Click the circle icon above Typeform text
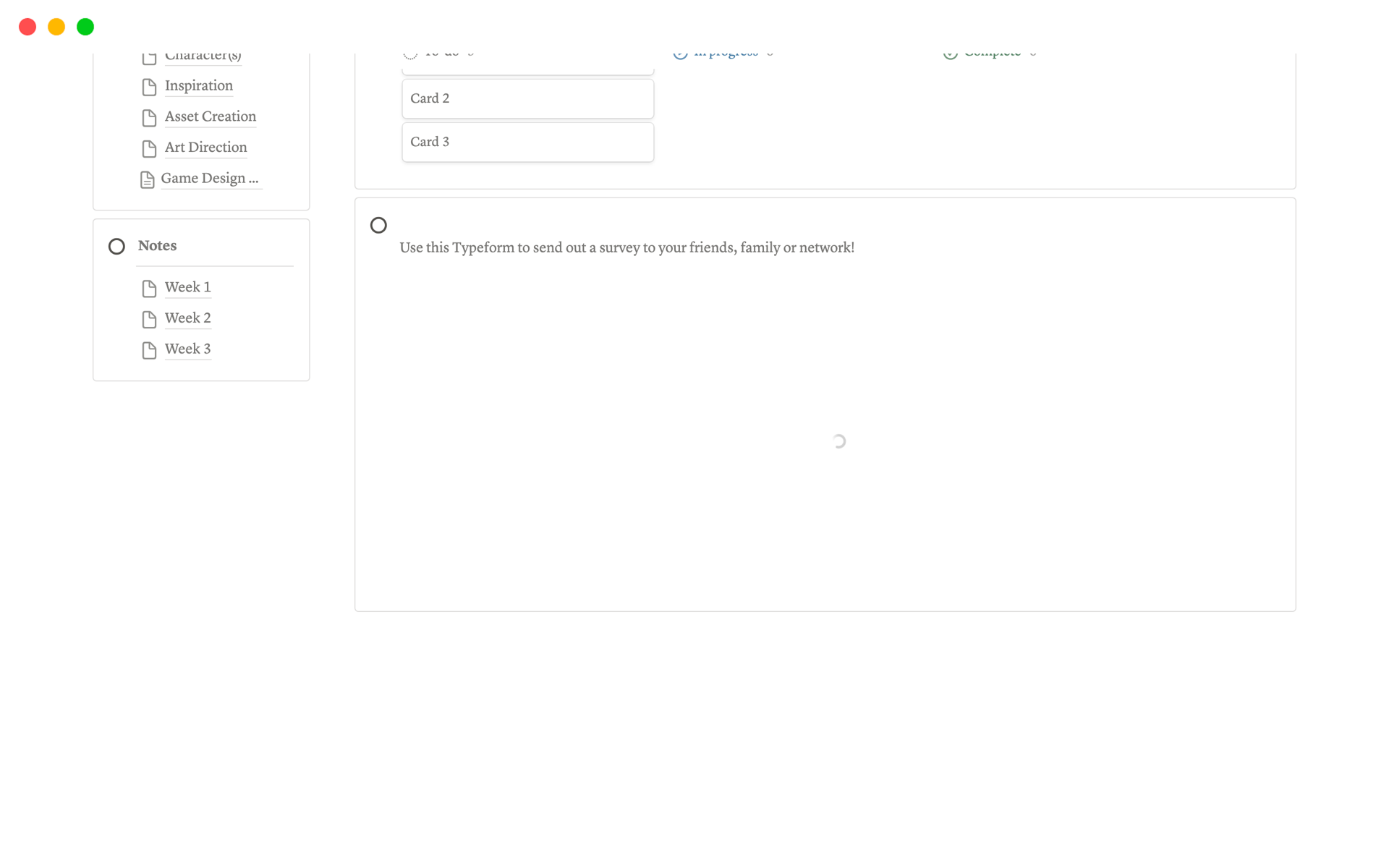Viewport: 1389px width, 868px height. click(x=378, y=226)
